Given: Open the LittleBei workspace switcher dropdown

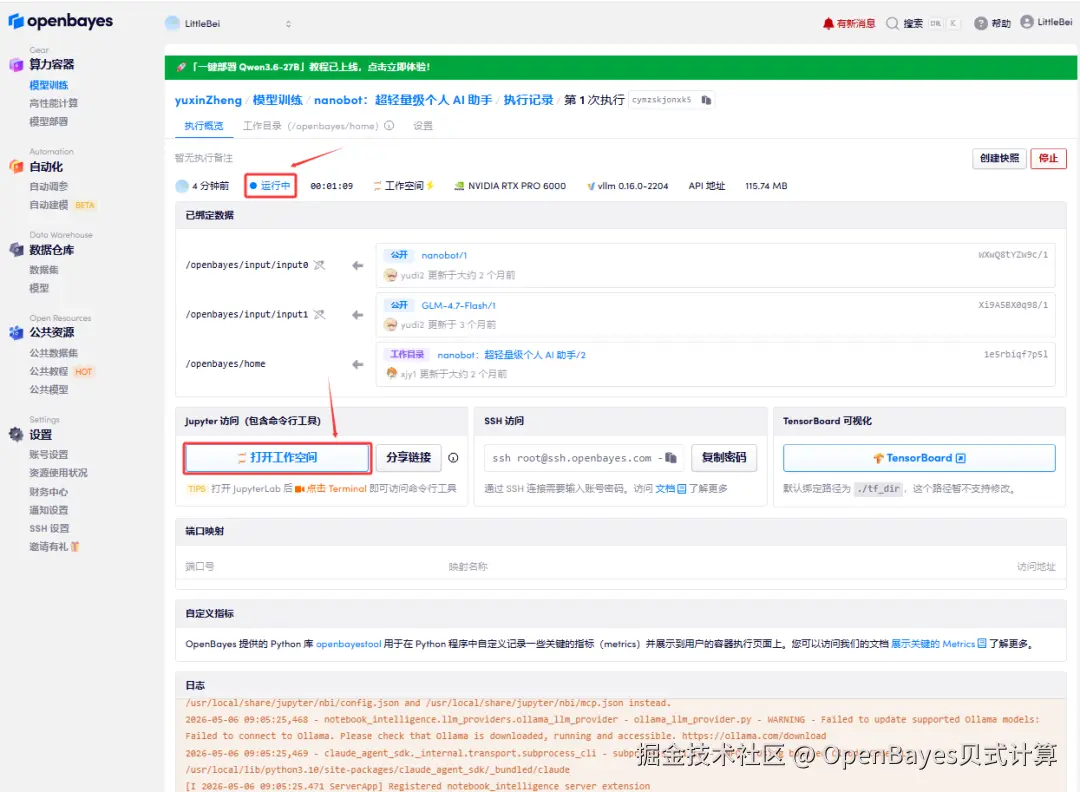Looking at the screenshot, I should [229, 23].
